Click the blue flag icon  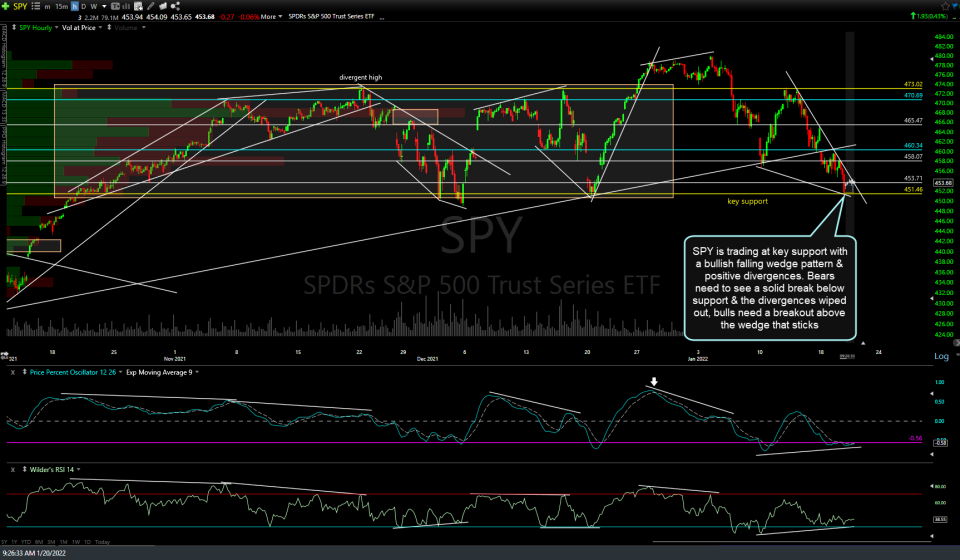tap(954, 6)
